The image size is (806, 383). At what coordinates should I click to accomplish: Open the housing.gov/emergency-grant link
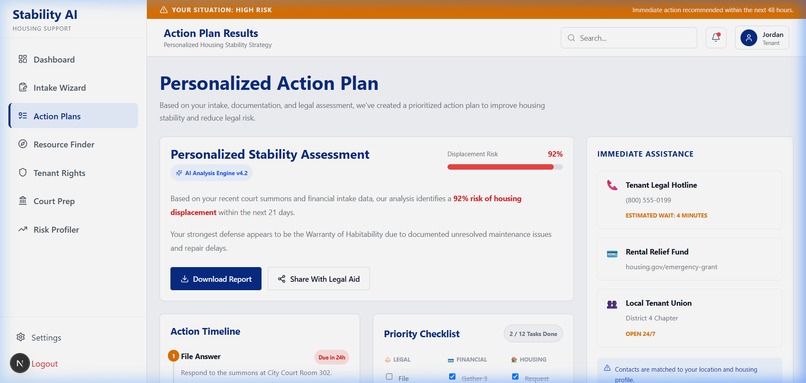pyautogui.click(x=671, y=267)
